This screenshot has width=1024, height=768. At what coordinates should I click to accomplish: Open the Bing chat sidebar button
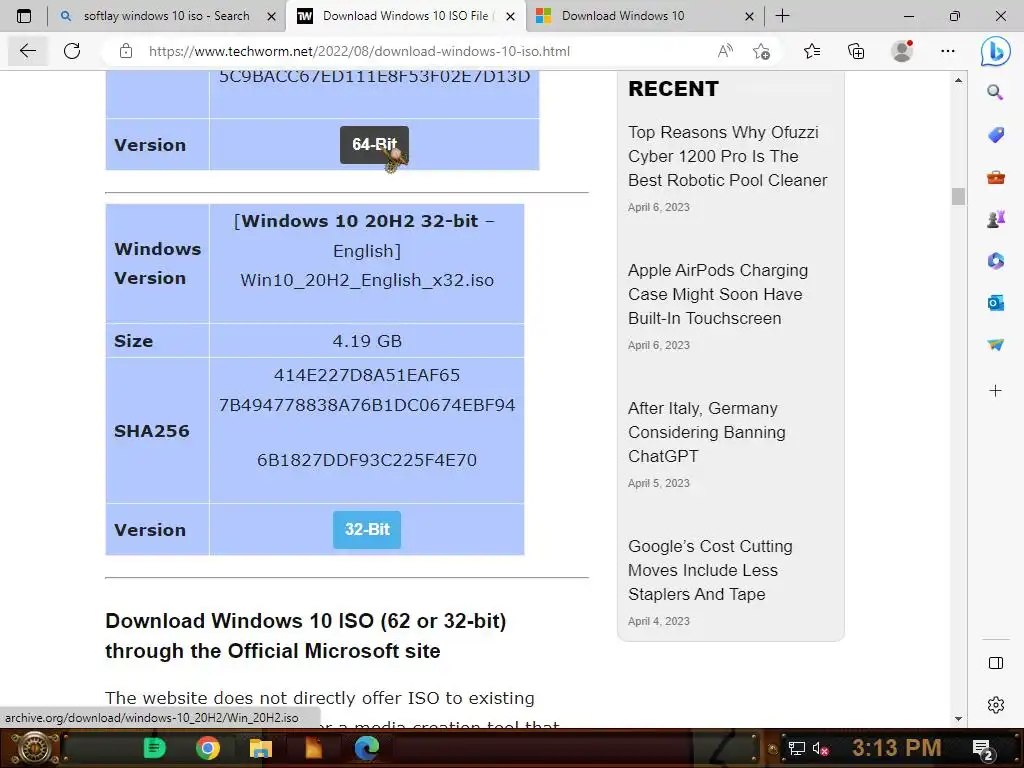coord(995,51)
